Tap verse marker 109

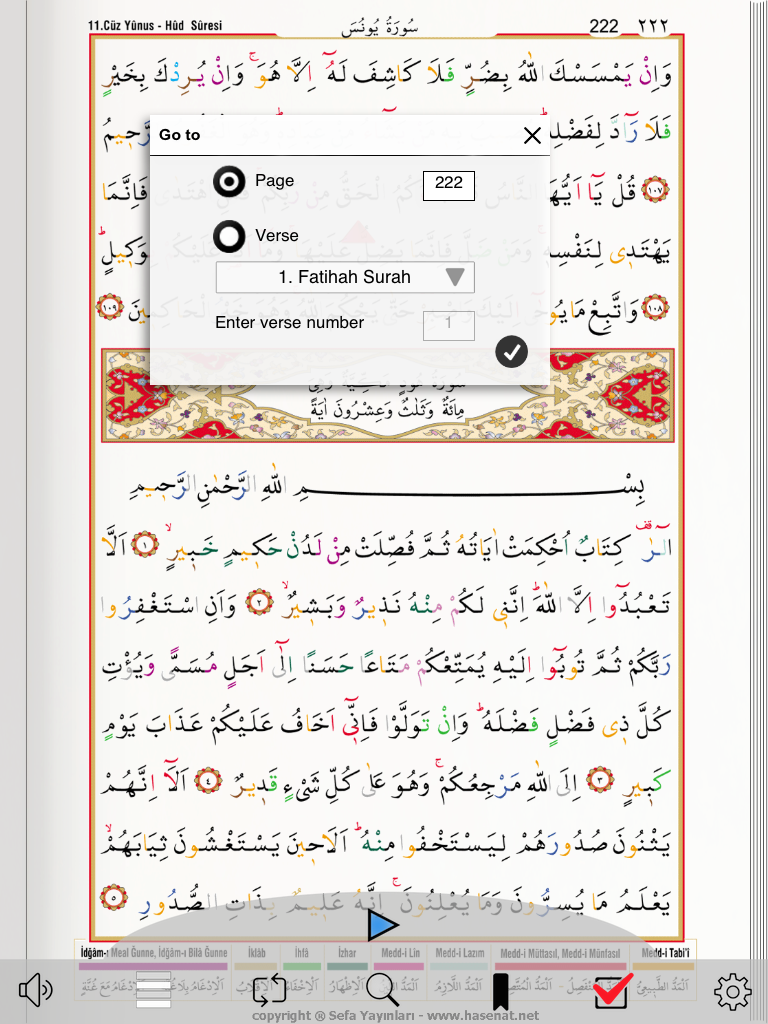(110, 307)
